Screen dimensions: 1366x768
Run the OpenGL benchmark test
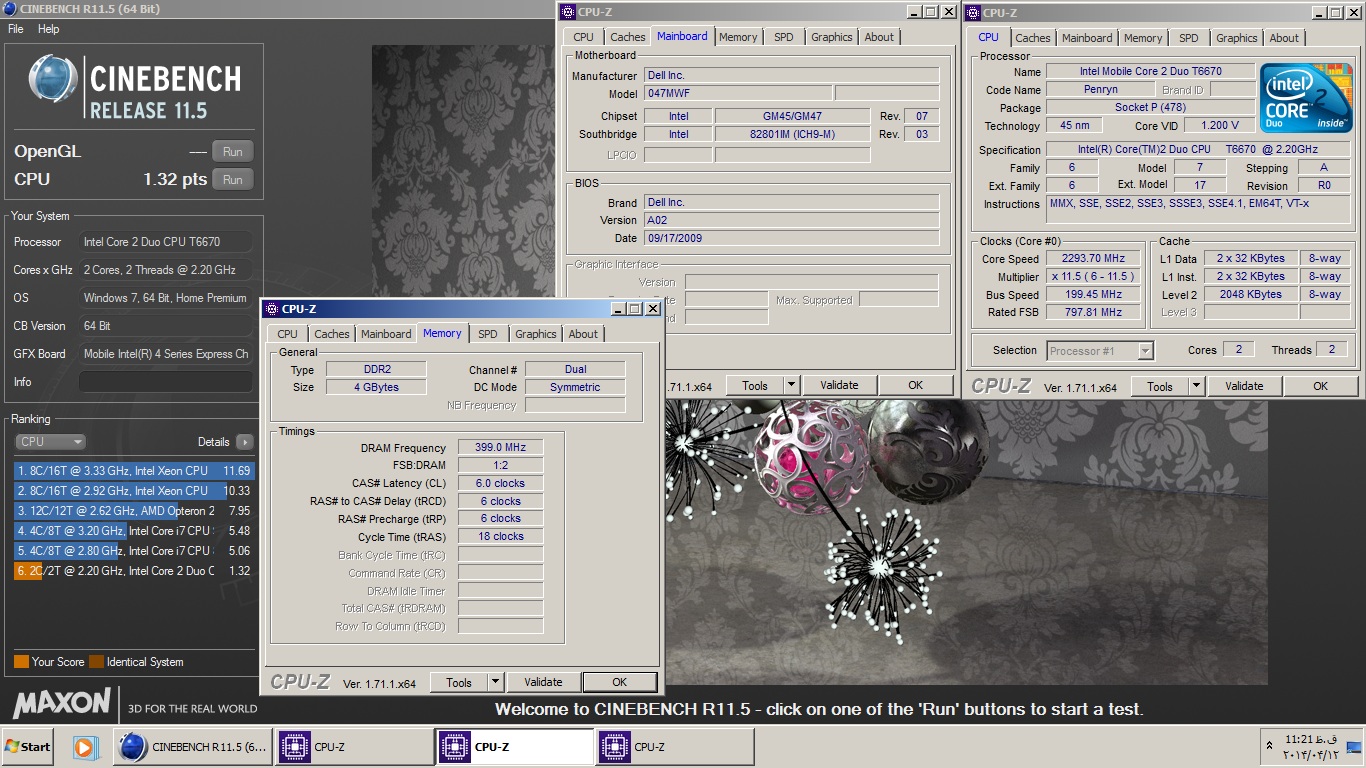232,152
